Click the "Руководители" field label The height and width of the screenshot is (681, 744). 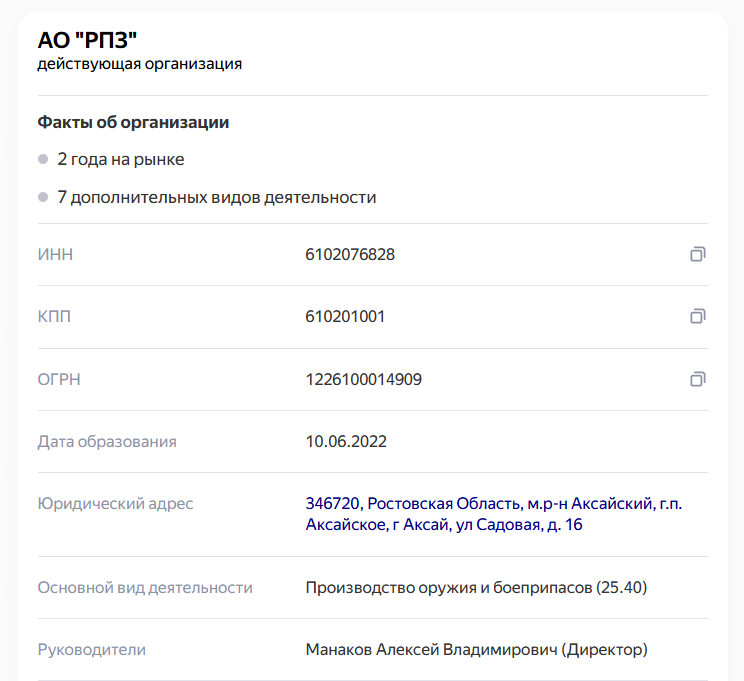point(92,650)
